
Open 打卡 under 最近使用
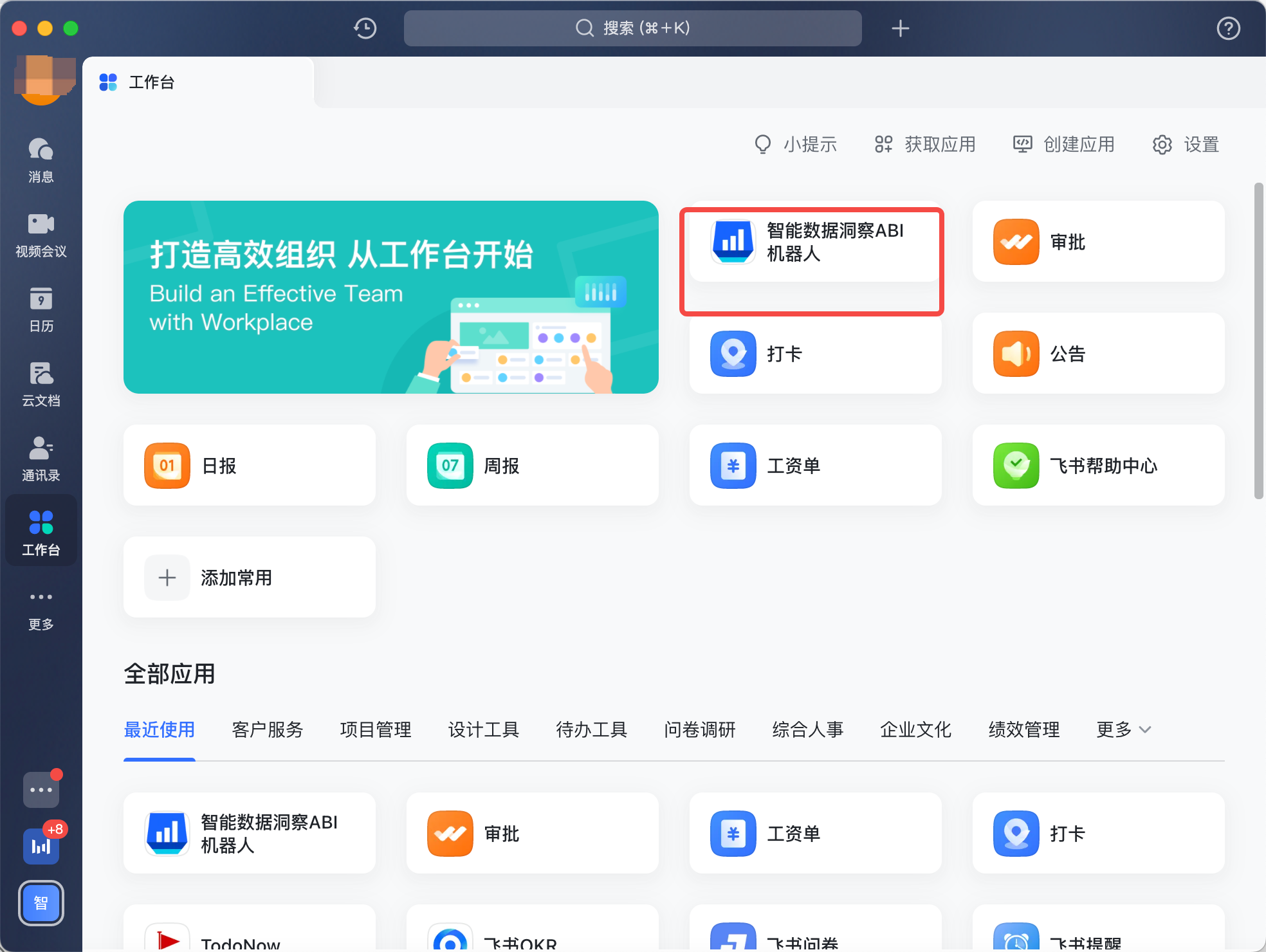(1098, 833)
